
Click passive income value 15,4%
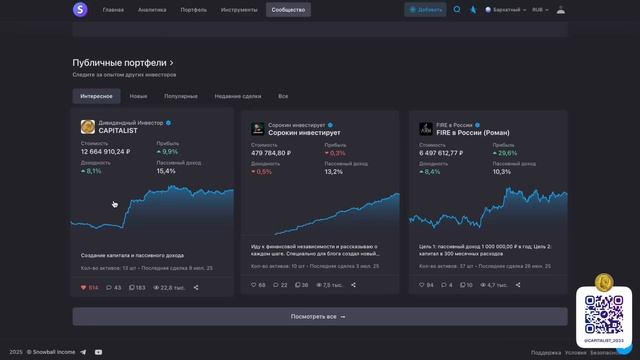point(166,171)
